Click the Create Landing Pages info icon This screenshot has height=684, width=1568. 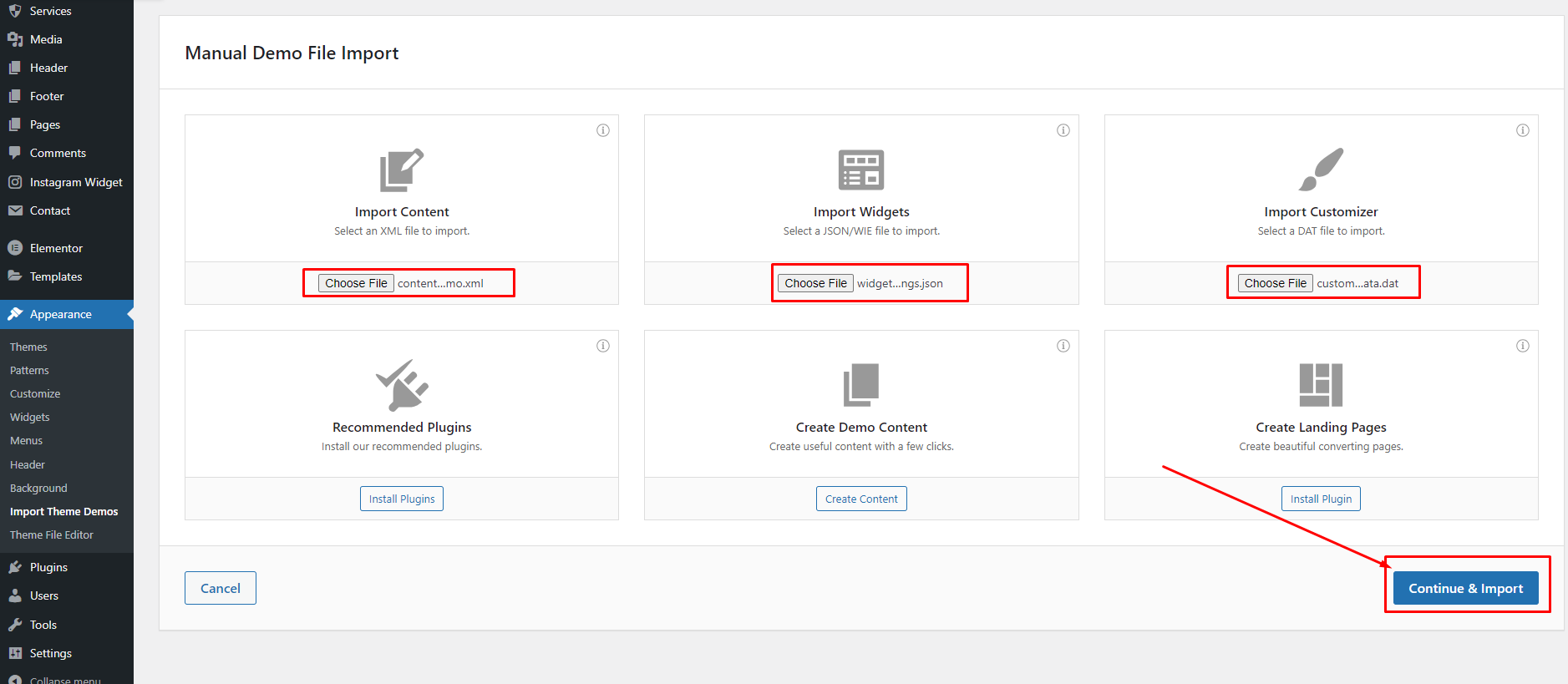pos(1523,346)
